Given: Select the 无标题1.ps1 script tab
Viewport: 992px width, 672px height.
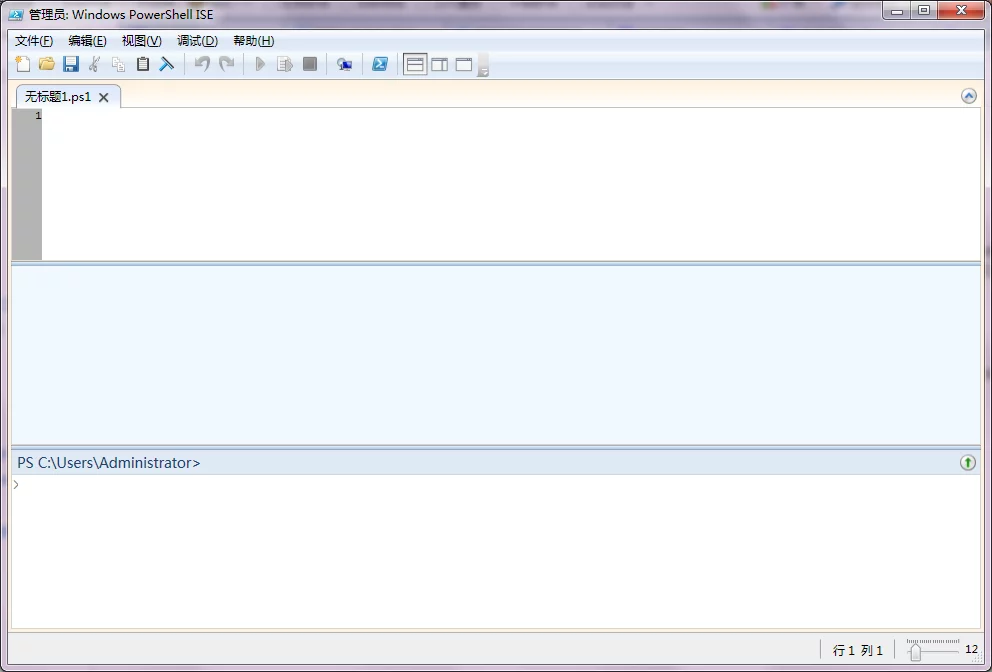Looking at the screenshot, I should coord(58,97).
